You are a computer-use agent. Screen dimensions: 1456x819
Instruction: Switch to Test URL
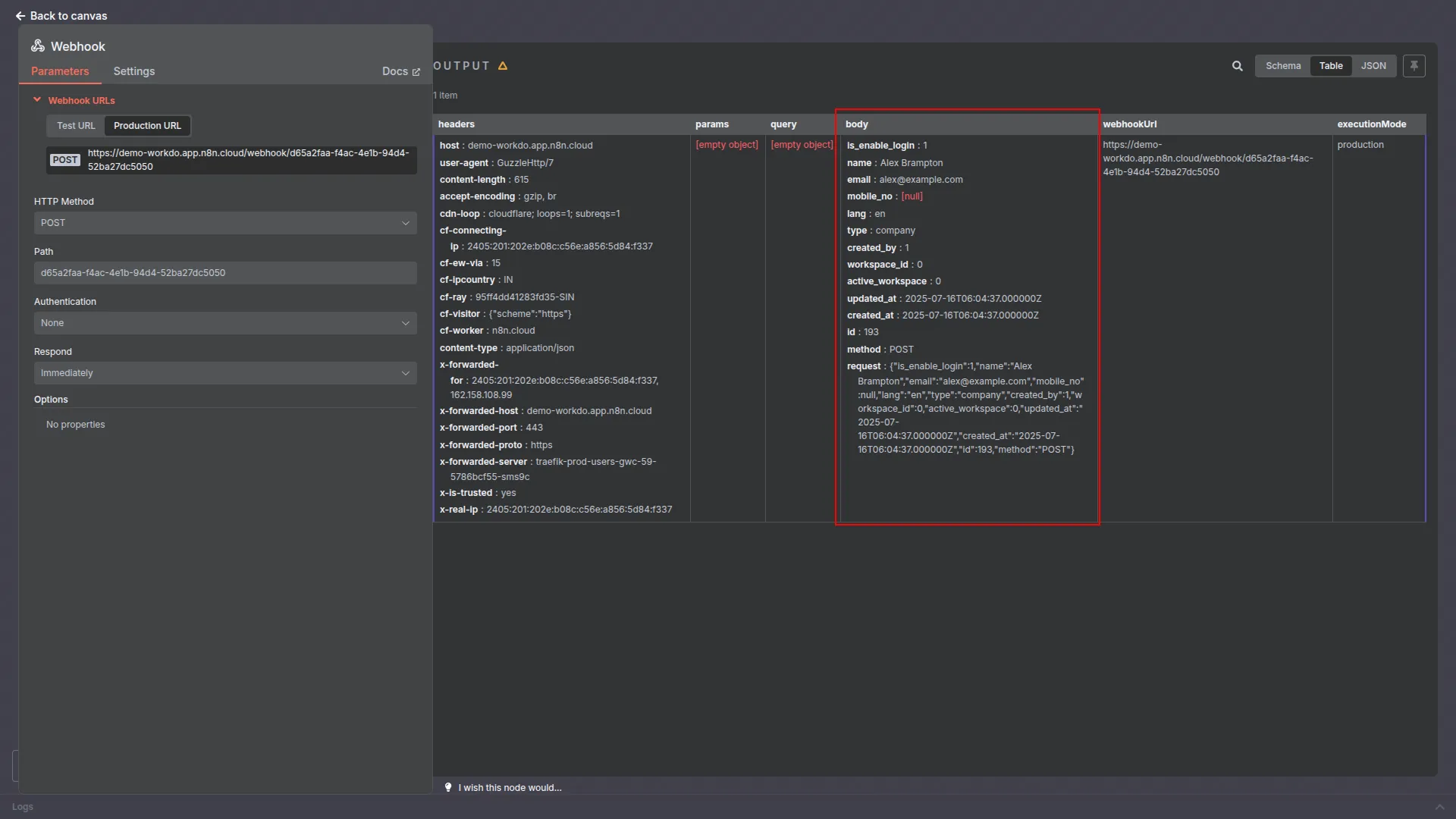(x=76, y=126)
